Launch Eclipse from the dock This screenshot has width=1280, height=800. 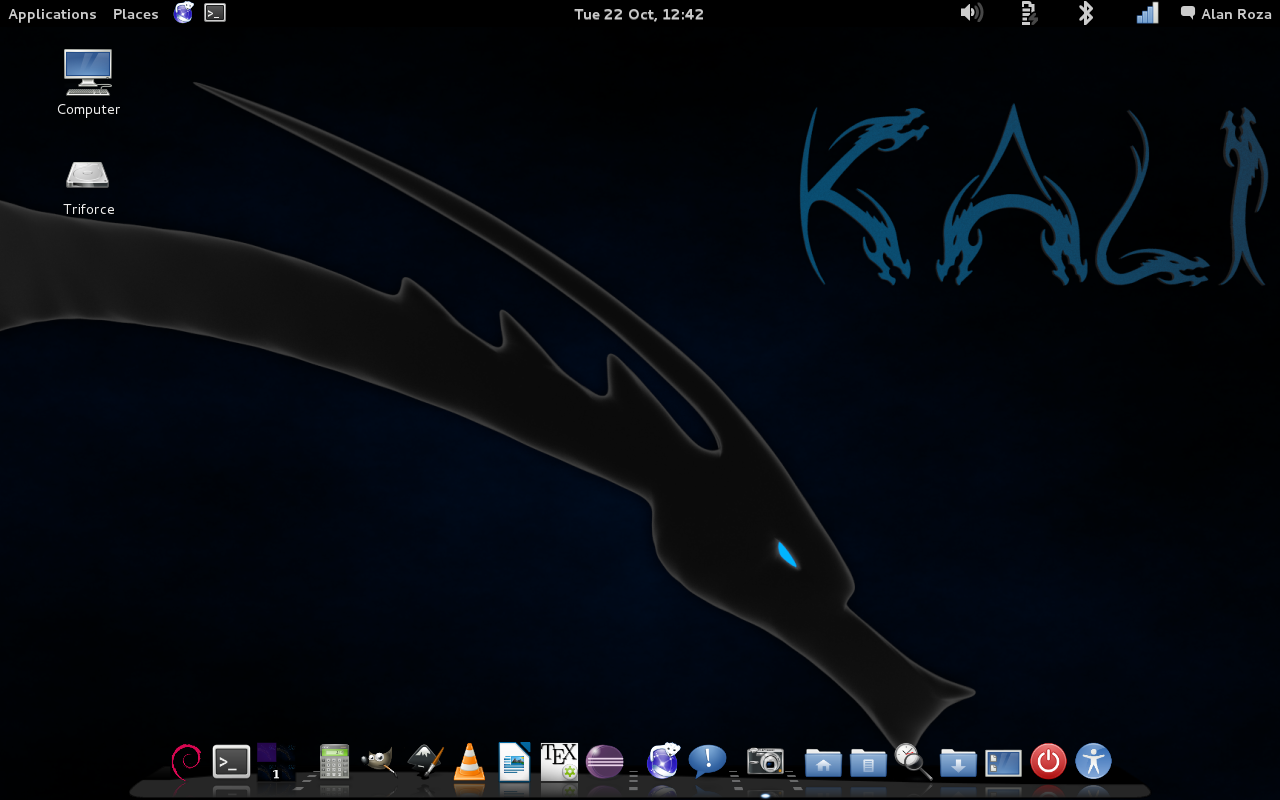tap(604, 762)
